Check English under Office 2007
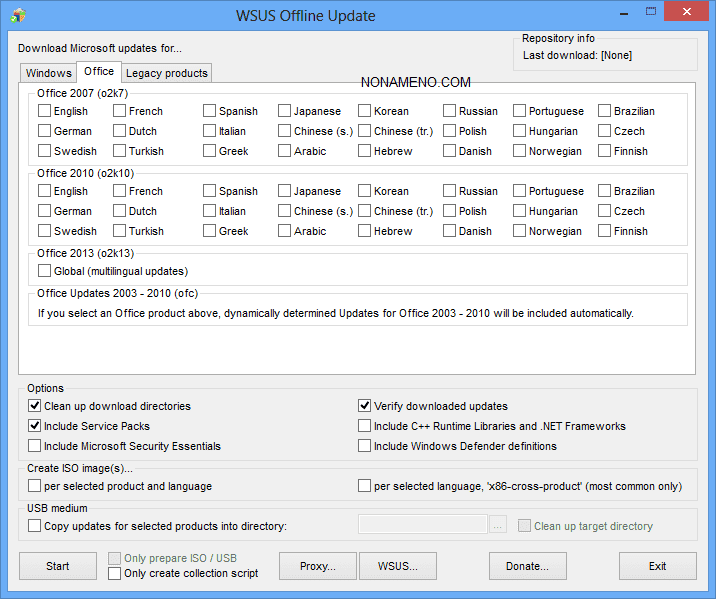This screenshot has height=599, width=716. pyautogui.click(x=45, y=111)
